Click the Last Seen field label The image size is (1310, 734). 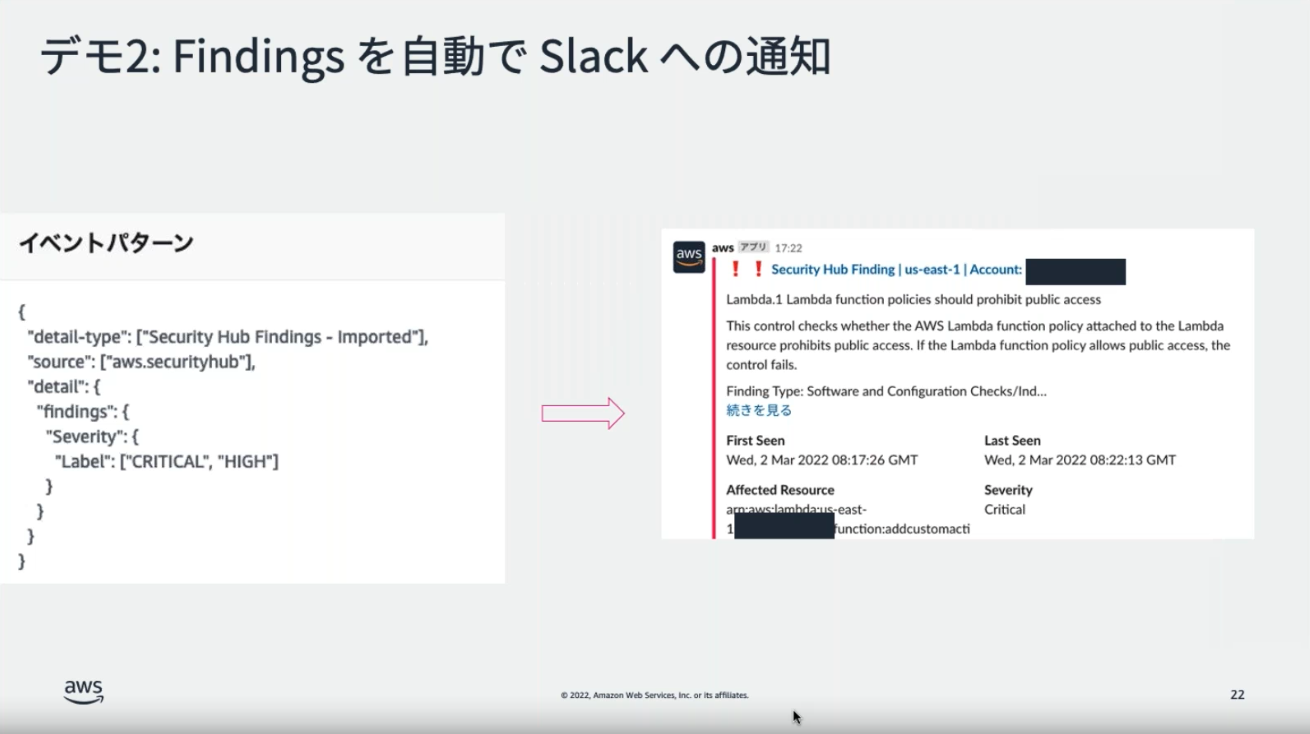coord(1012,440)
